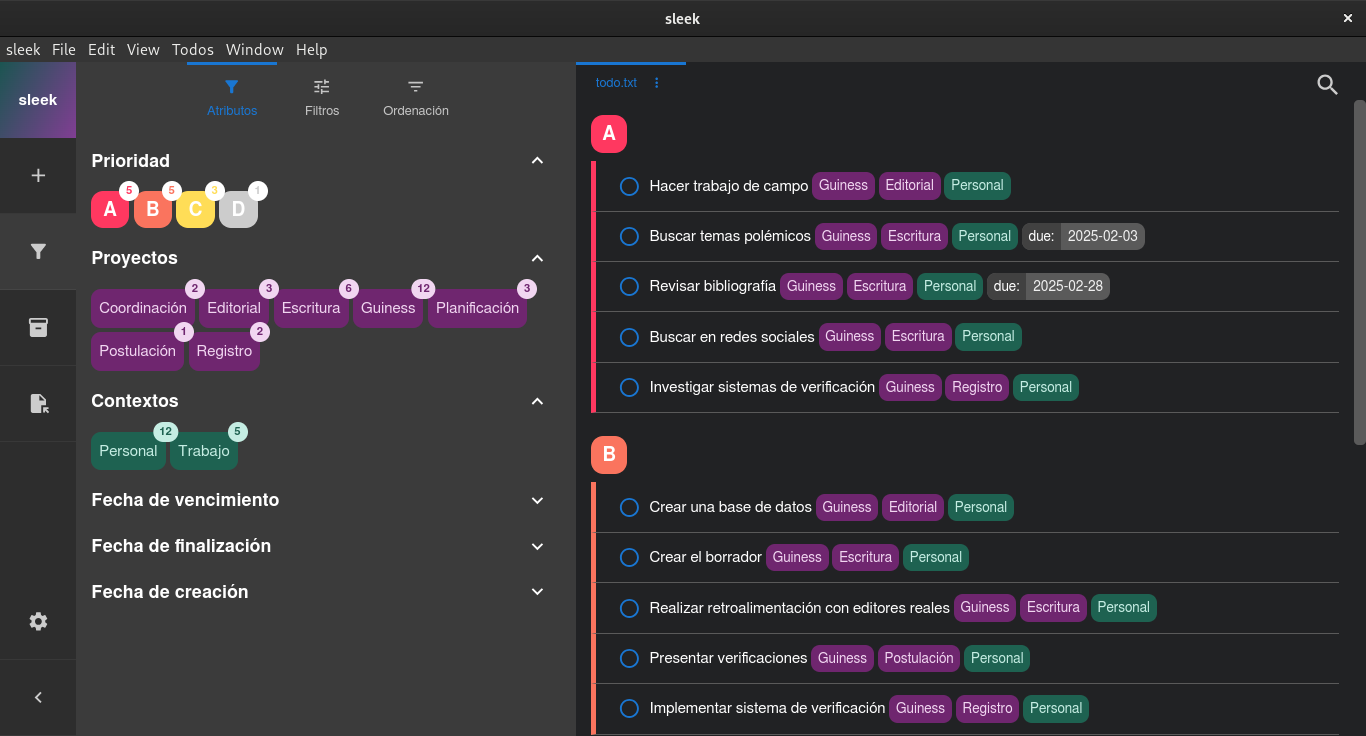Collapse the Prioridad section
The height and width of the screenshot is (736, 1366).
click(537, 161)
